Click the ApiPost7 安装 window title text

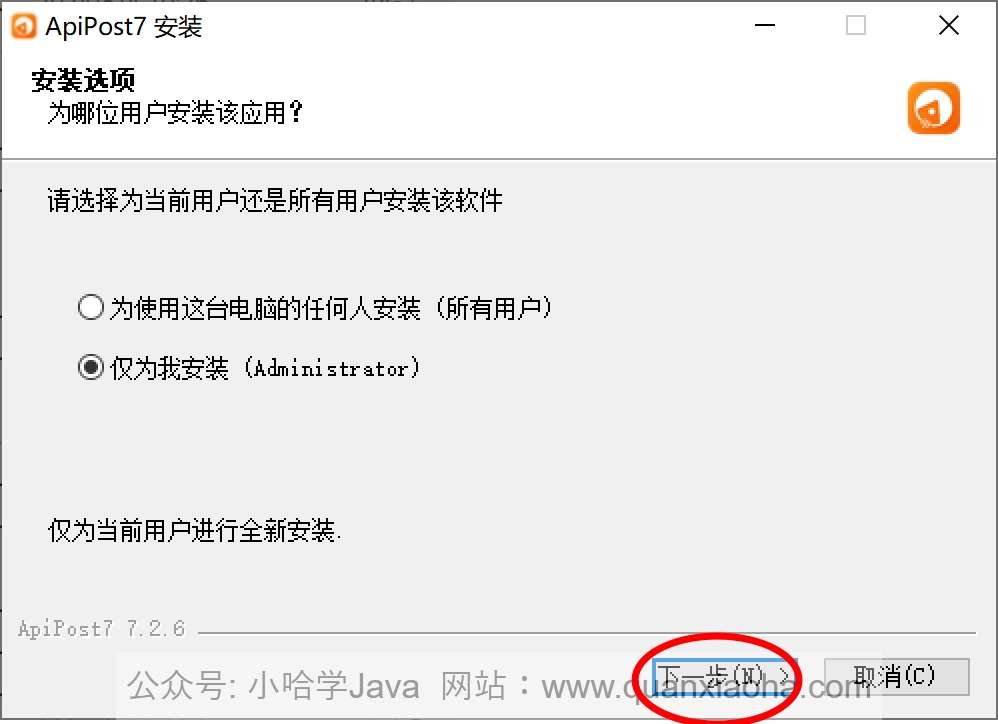pyautogui.click(x=123, y=27)
